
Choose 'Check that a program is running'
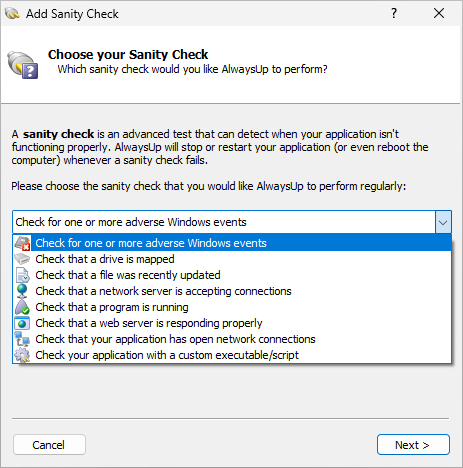coord(232,307)
